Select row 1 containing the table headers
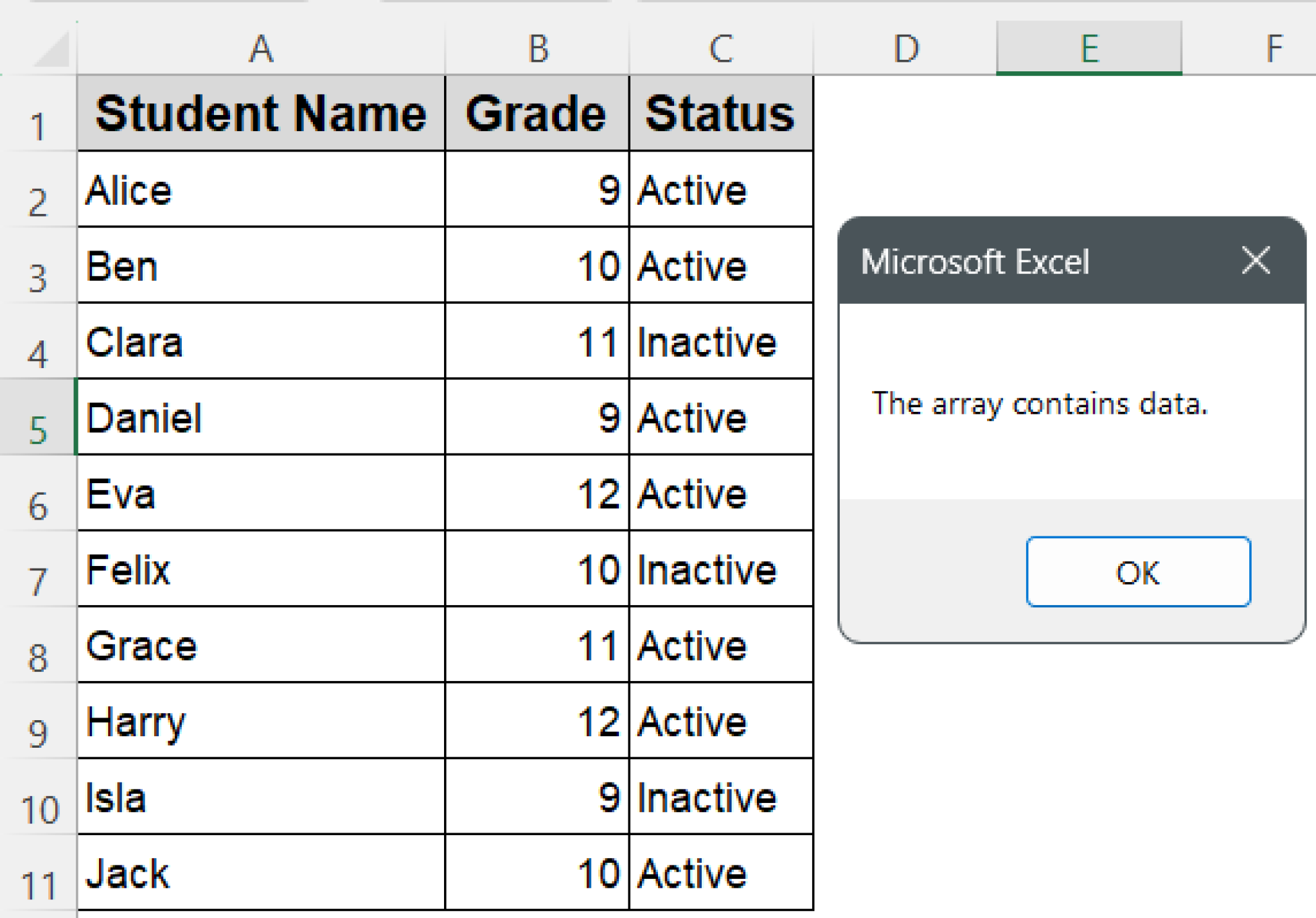 pyautogui.click(x=39, y=114)
